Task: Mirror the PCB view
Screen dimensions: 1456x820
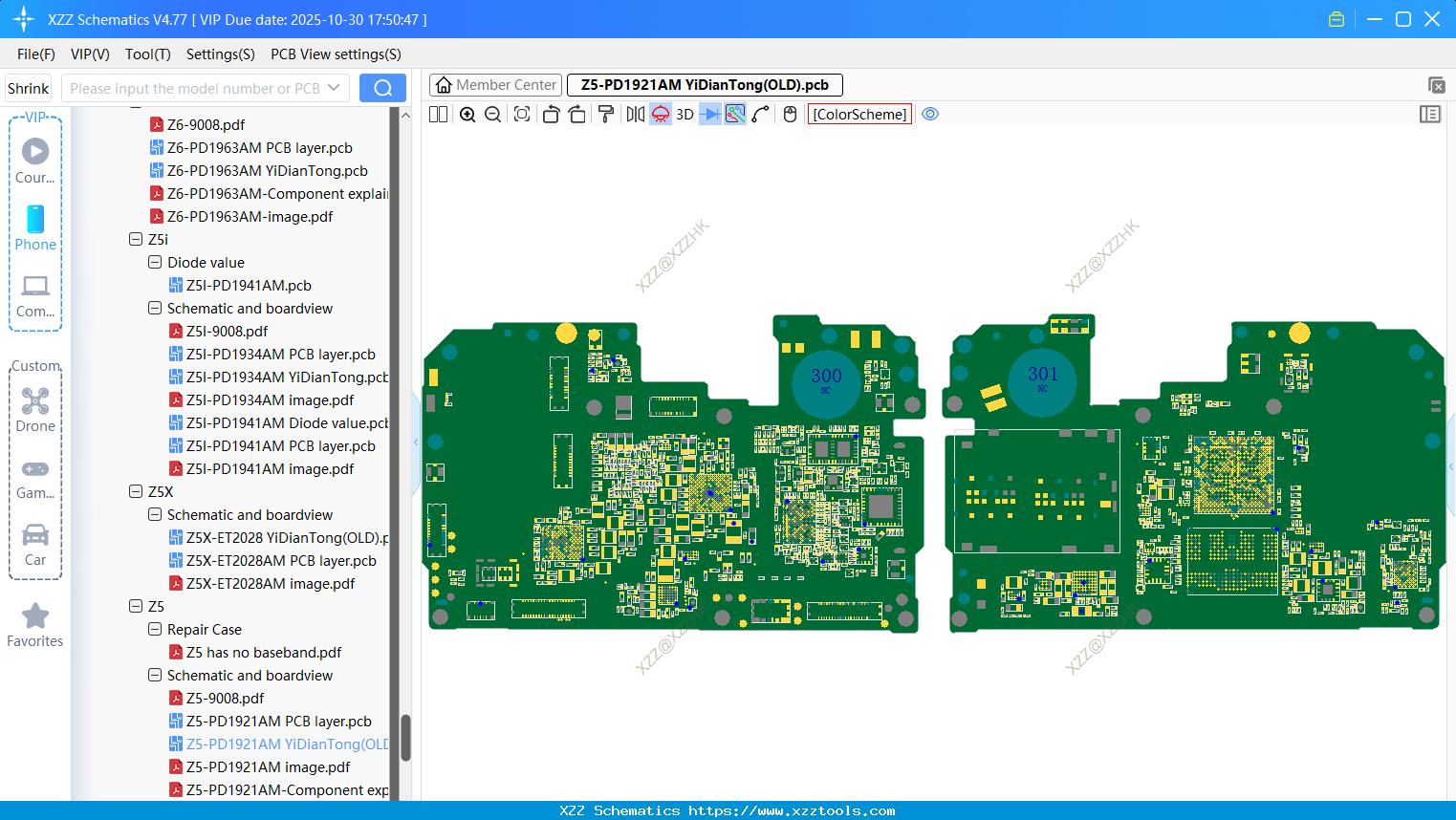Action: coord(635,115)
